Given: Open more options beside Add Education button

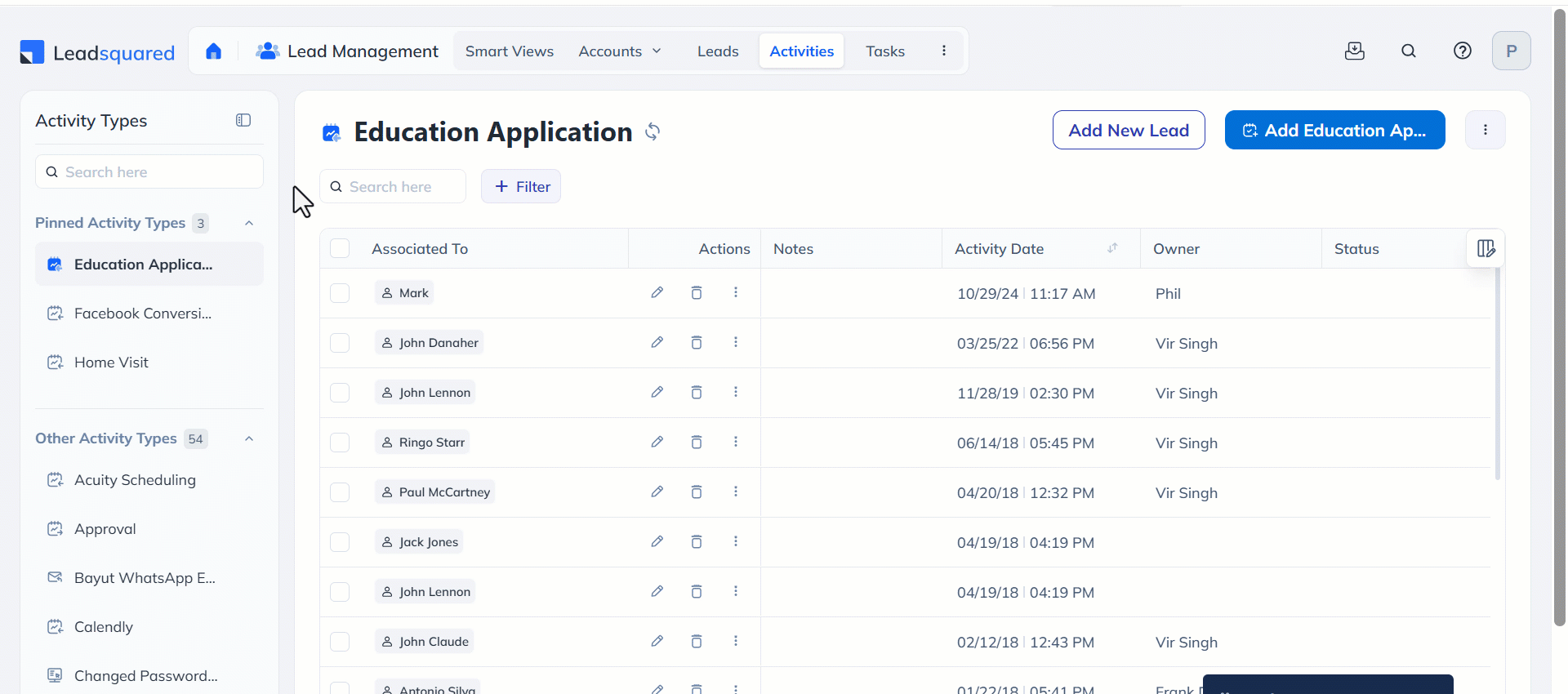Looking at the screenshot, I should pyautogui.click(x=1486, y=130).
